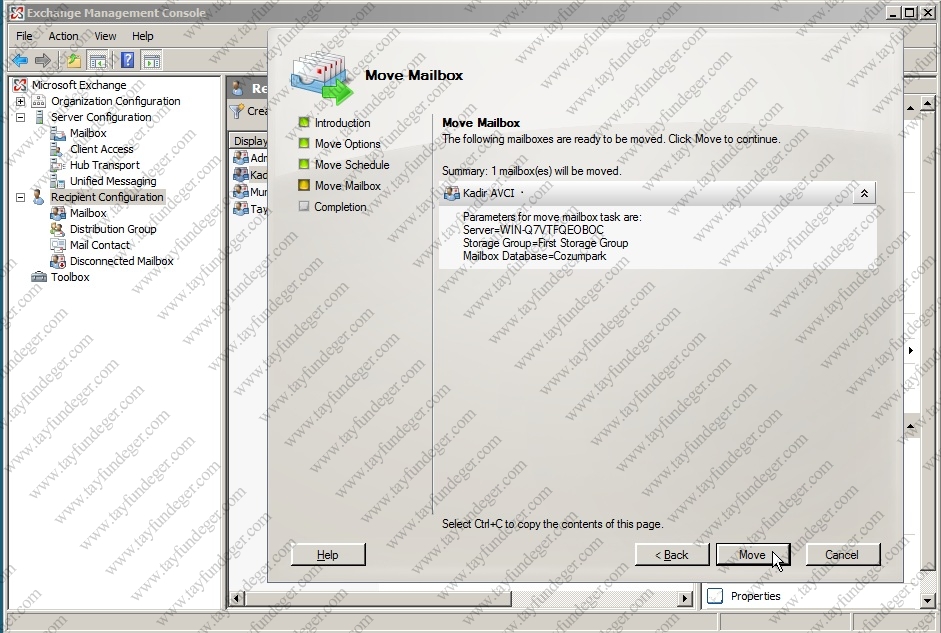
Task: Click actions pane scroll up arrow
Action: 928,104
